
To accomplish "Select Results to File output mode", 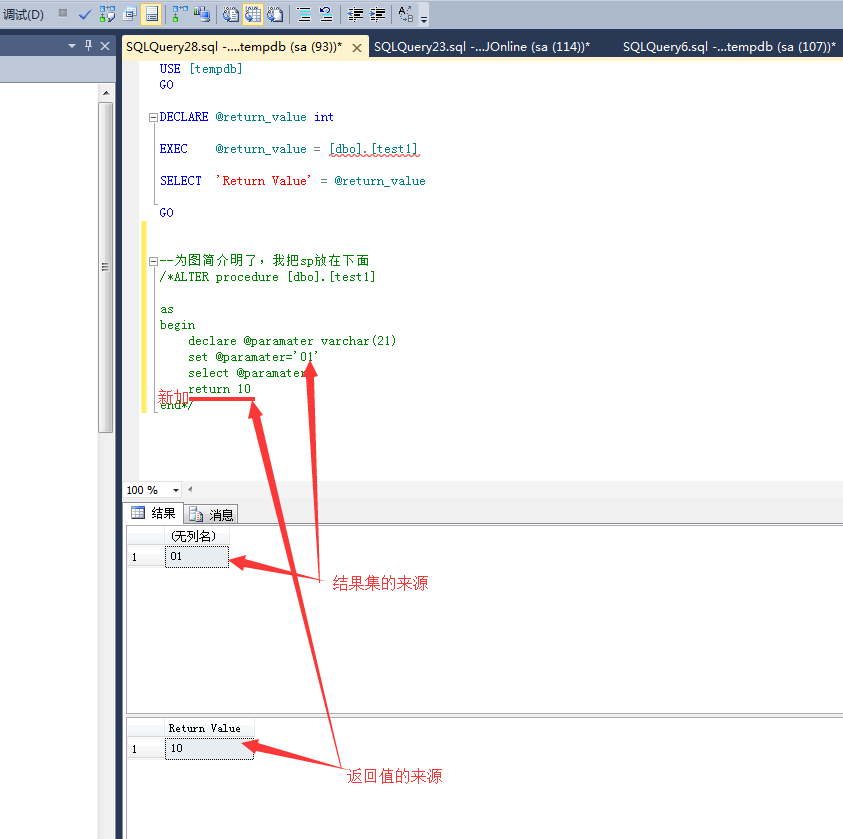I will 275,15.
